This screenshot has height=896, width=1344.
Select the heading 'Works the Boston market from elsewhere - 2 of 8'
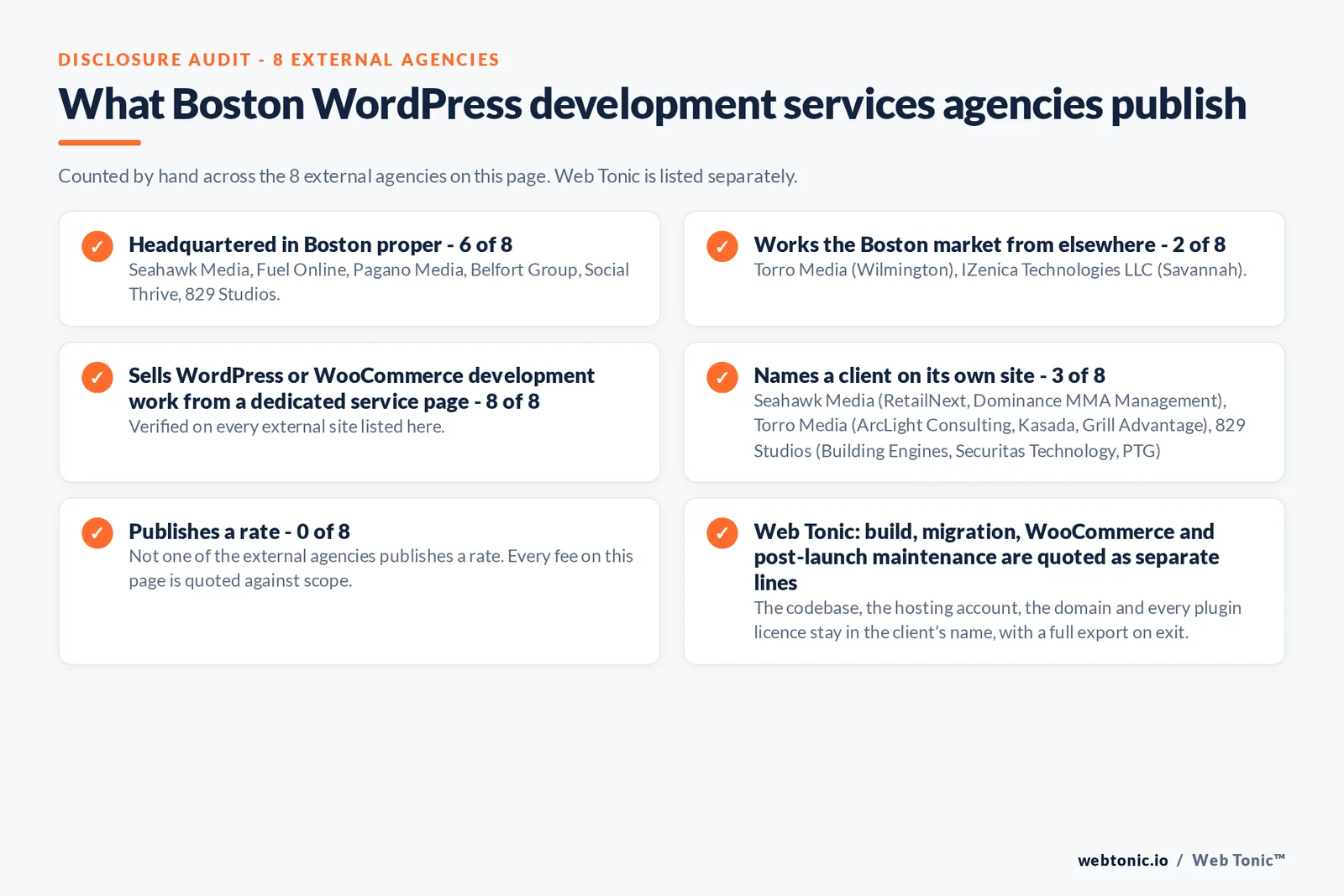point(990,244)
